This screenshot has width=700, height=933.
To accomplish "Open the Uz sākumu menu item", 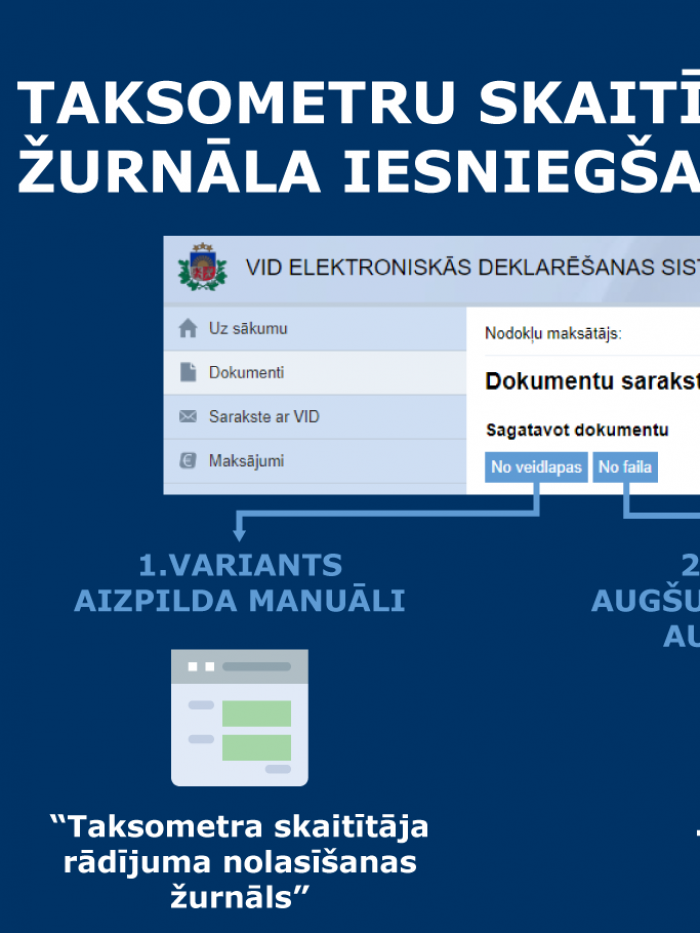I will [315, 328].
